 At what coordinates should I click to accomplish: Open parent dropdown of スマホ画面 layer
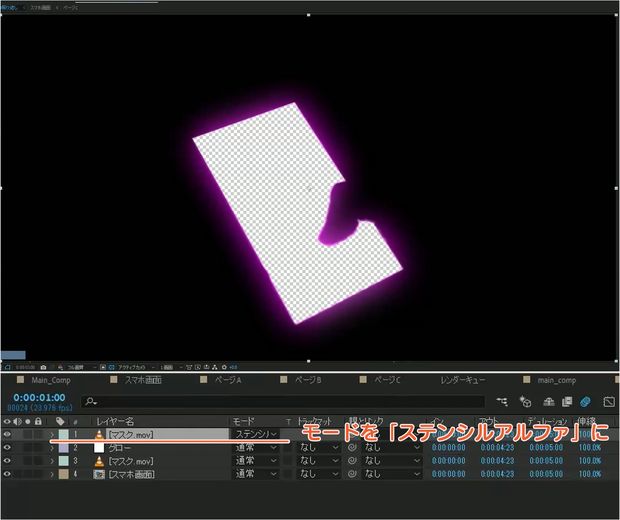pyautogui.click(x=391, y=474)
